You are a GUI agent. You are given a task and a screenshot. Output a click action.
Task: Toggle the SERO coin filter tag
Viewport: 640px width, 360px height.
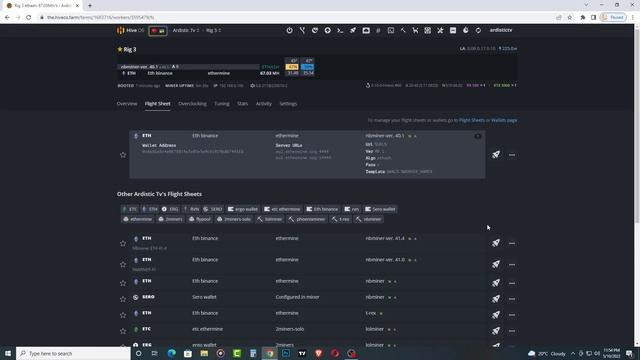pyautogui.click(x=213, y=209)
